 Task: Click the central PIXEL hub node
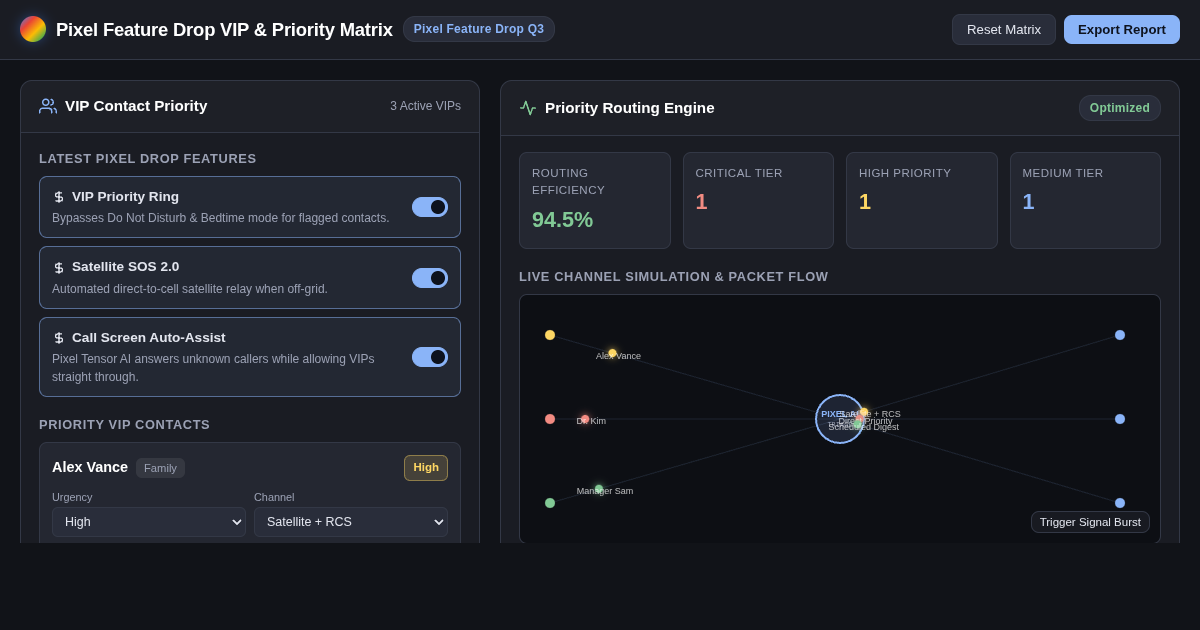pos(840,419)
